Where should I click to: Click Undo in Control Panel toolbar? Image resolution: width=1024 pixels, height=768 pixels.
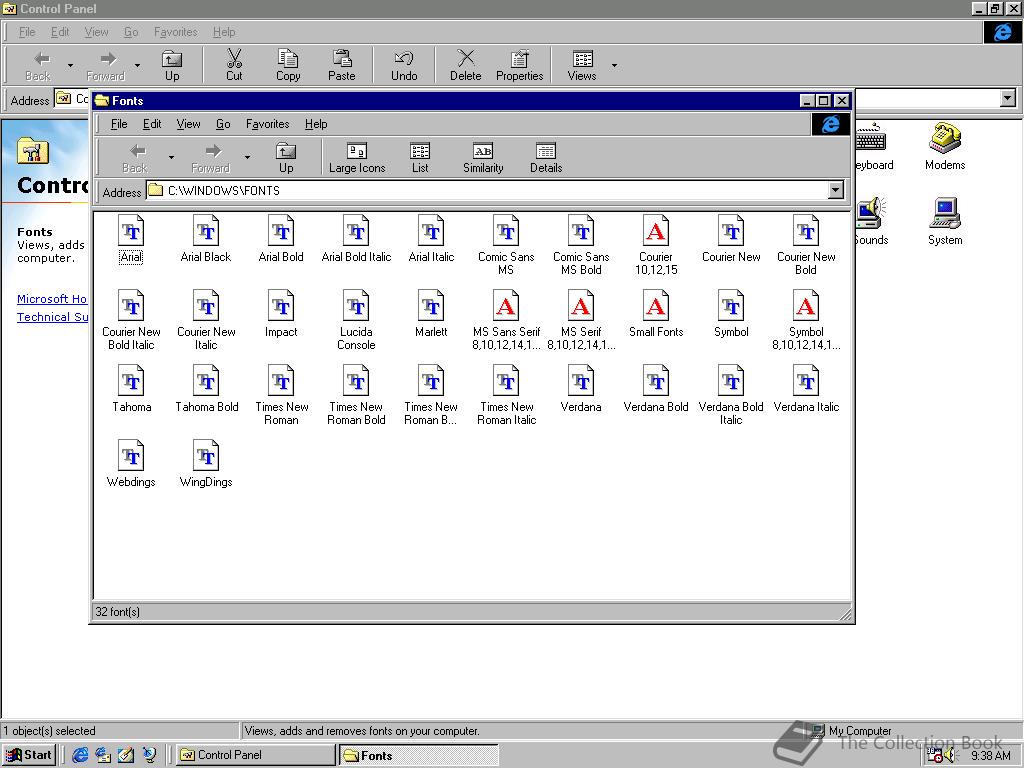click(404, 65)
